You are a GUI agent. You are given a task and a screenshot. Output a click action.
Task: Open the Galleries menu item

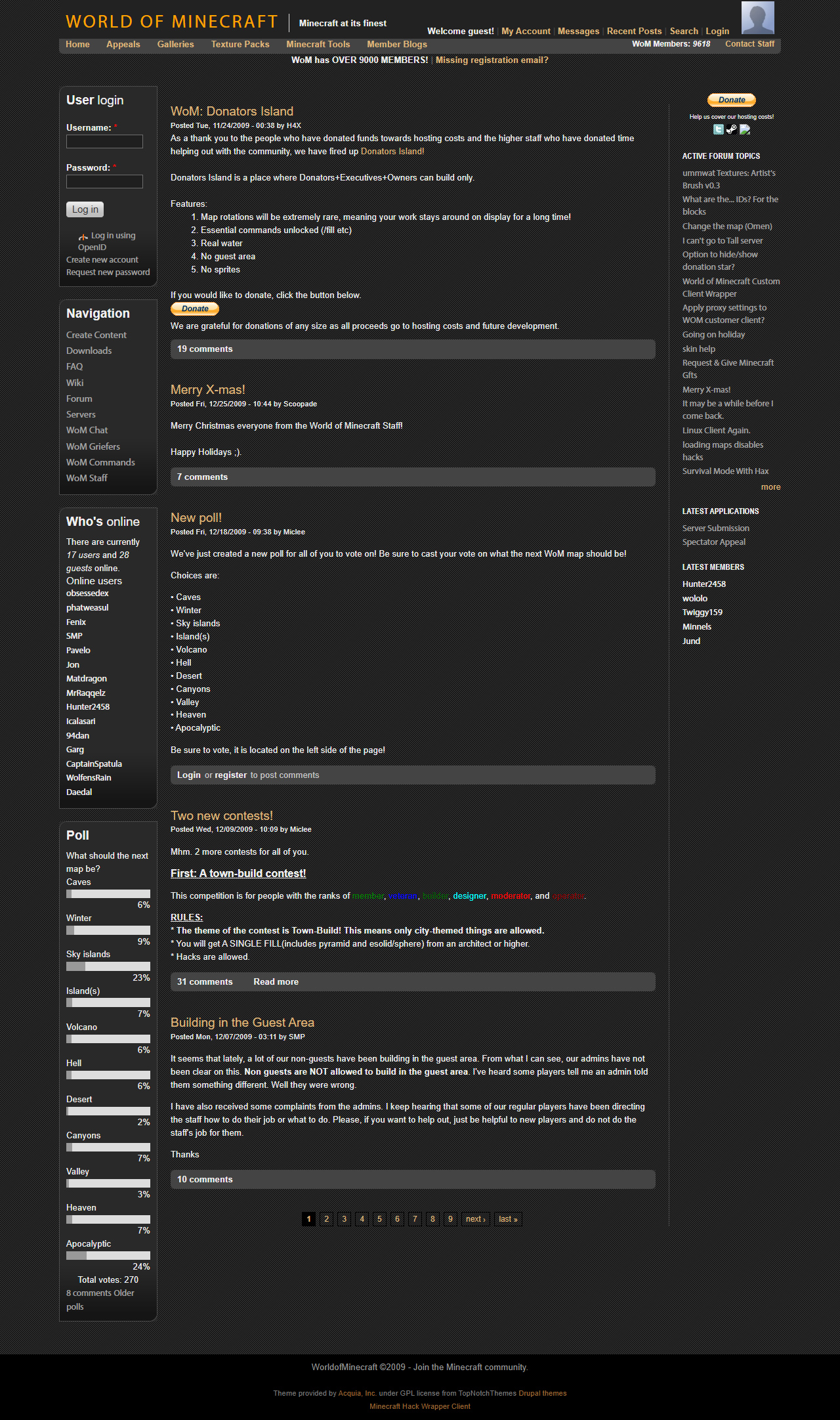175,44
